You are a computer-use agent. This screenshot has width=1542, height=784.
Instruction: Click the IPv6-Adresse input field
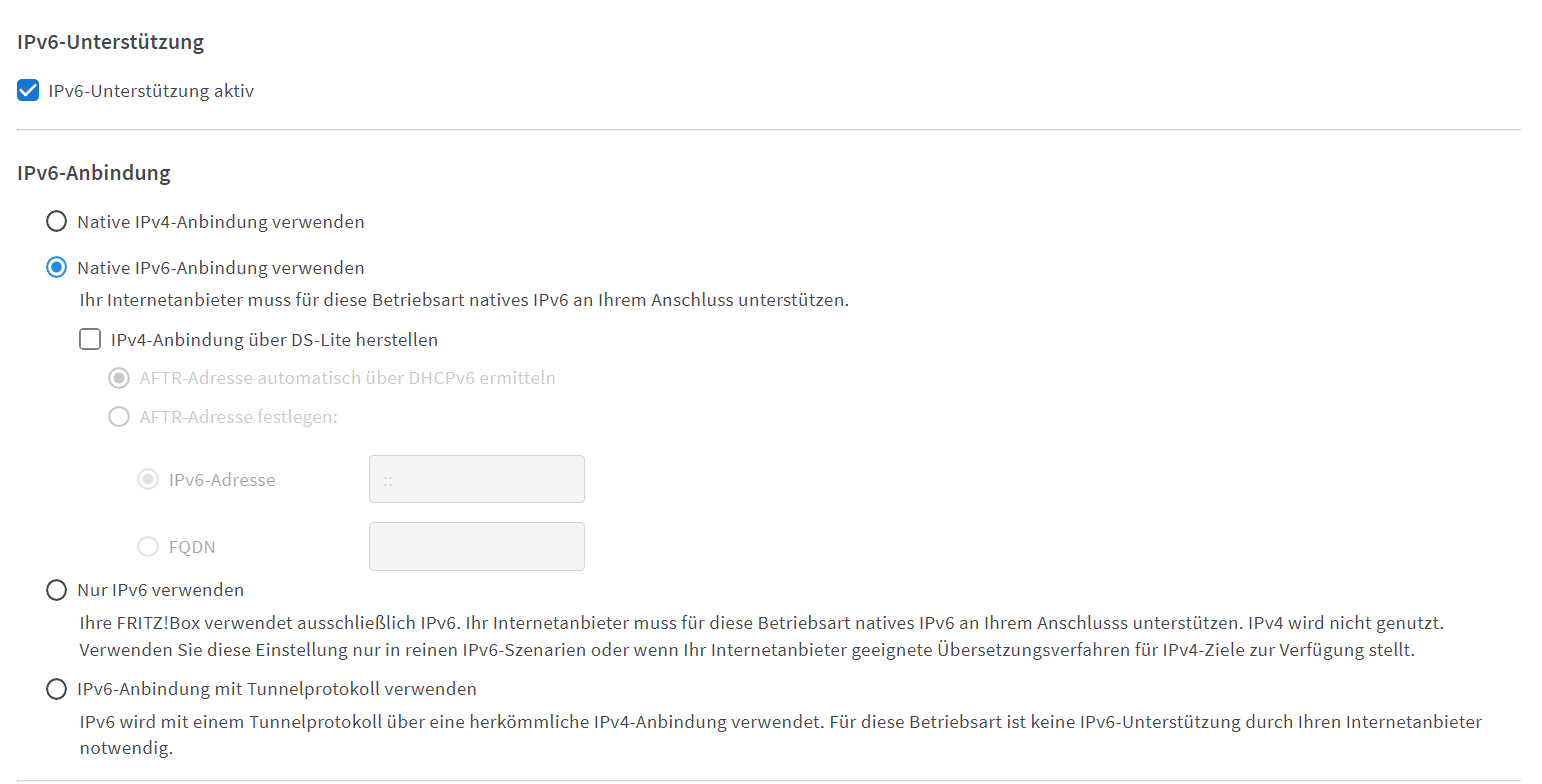pos(477,479)
